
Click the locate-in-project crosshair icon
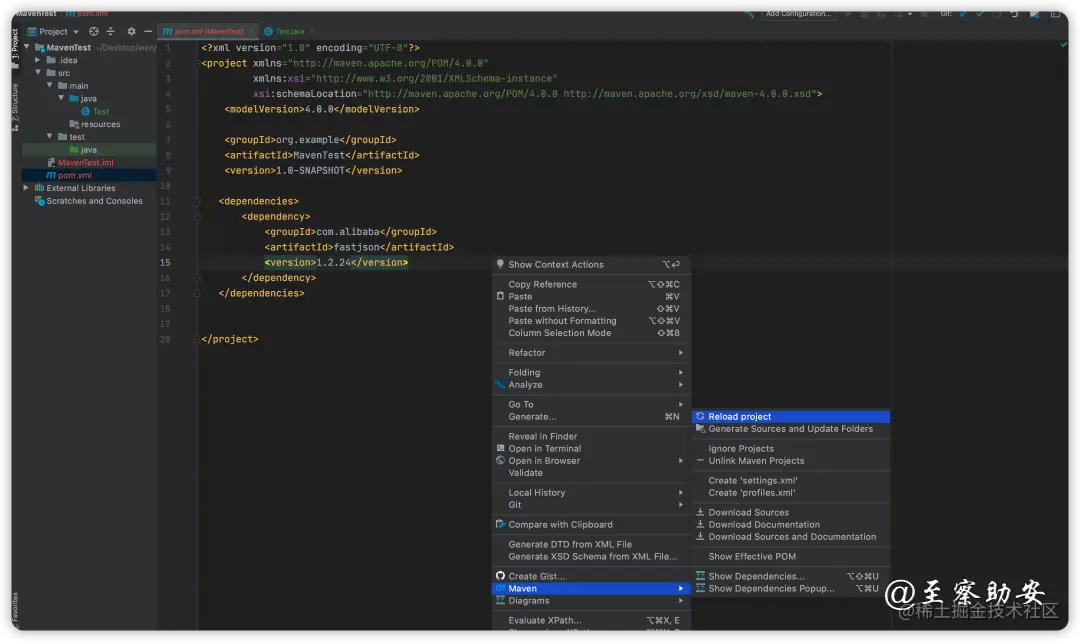point(94,32)
